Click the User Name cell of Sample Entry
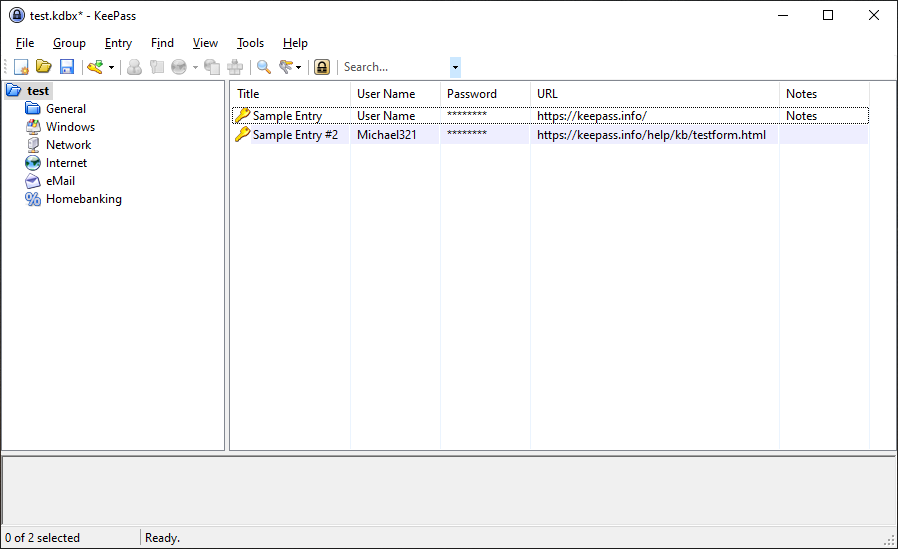 (386, 116)
